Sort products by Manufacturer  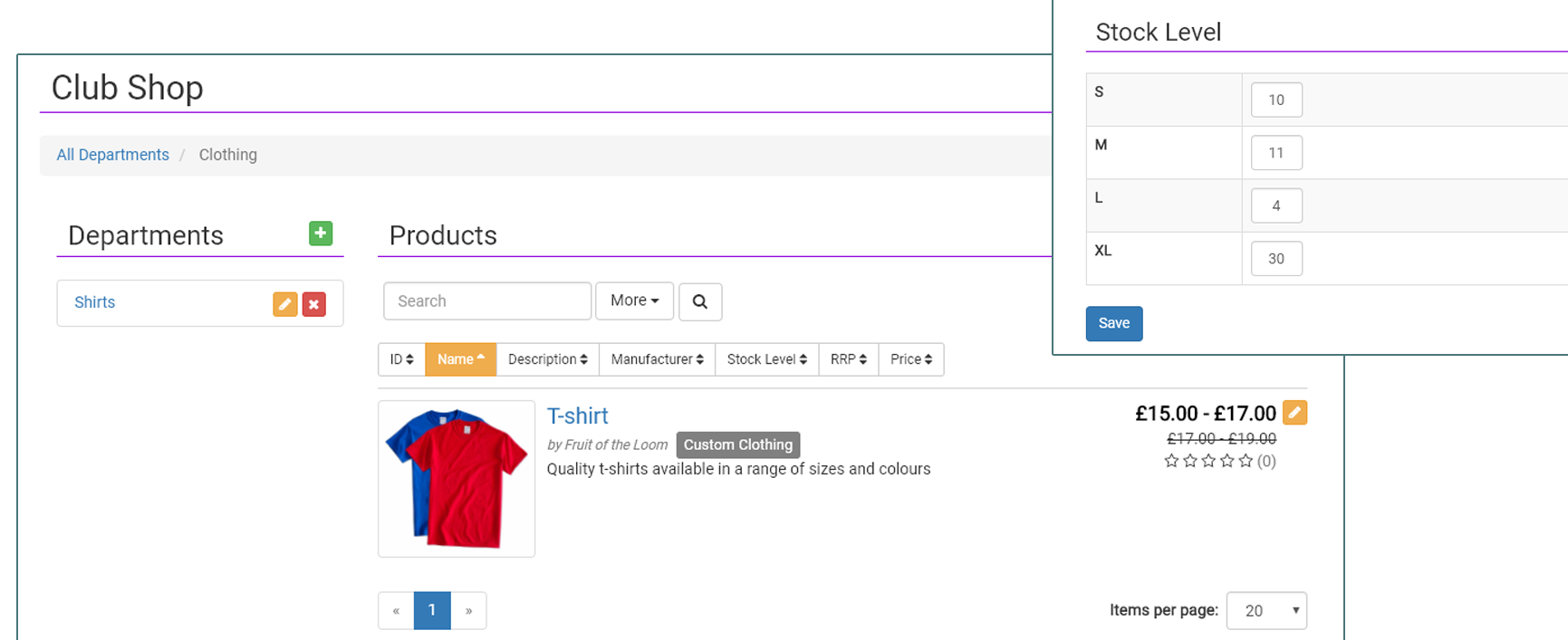coord(657,359)
